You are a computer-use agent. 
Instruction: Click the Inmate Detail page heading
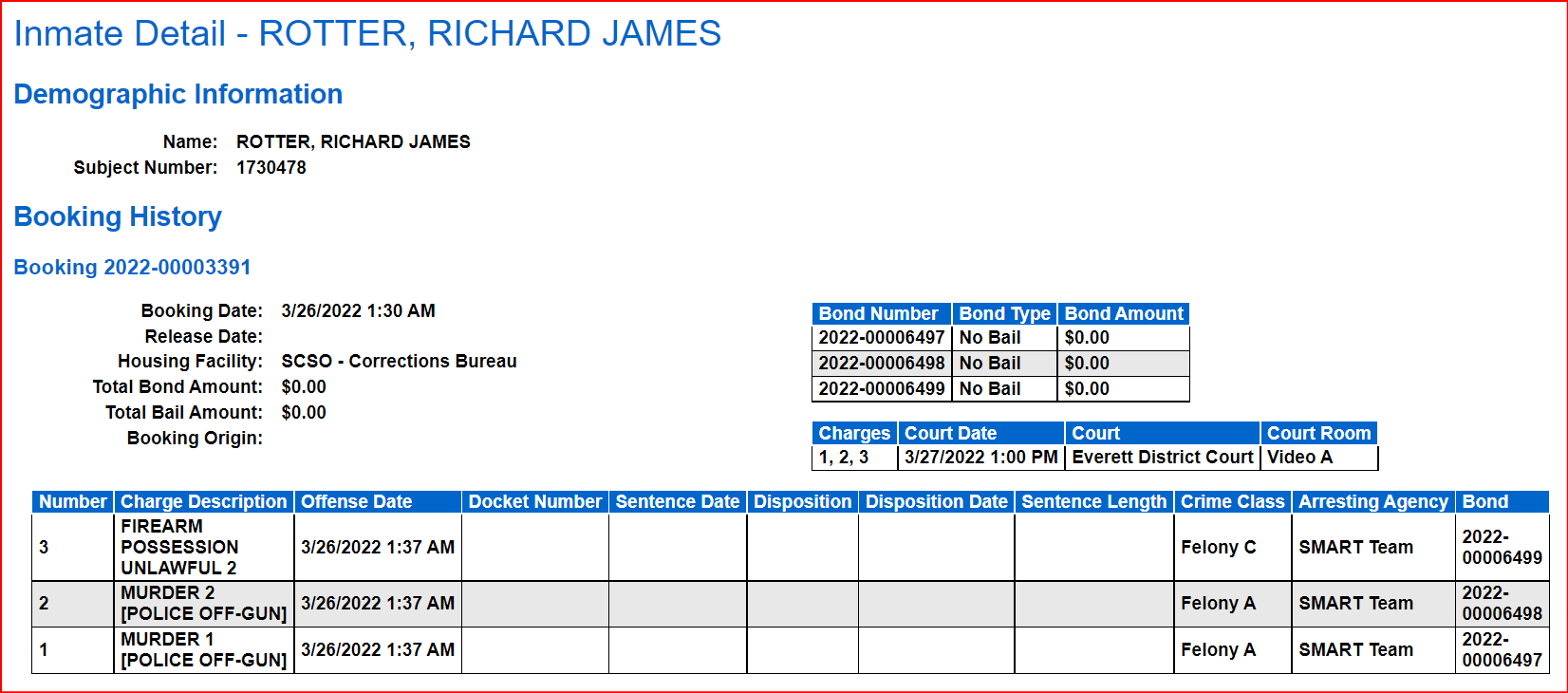pos(367,34)
